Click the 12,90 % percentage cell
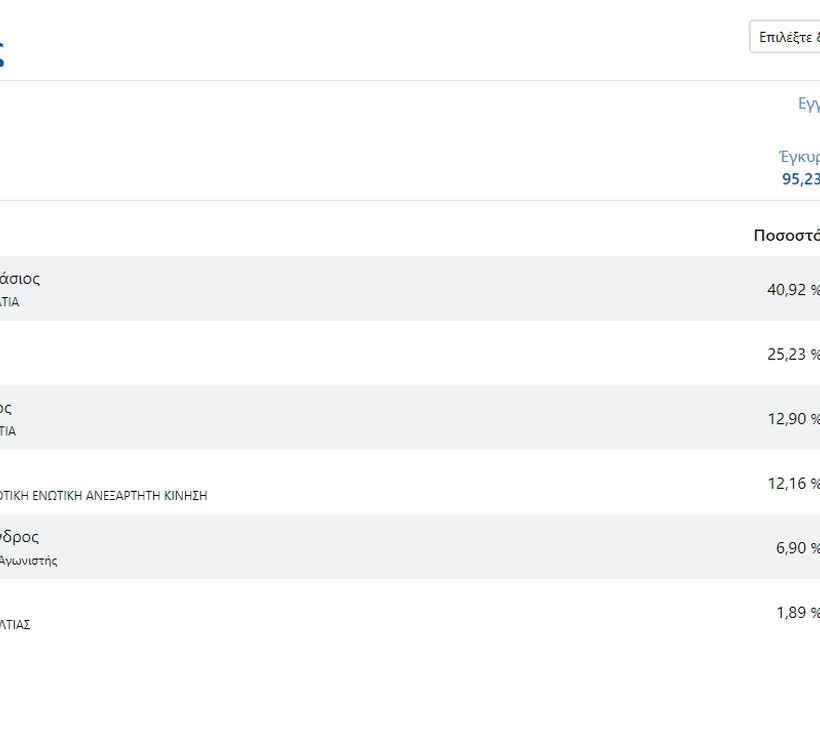Screen dimensions: 820x746 793,419
